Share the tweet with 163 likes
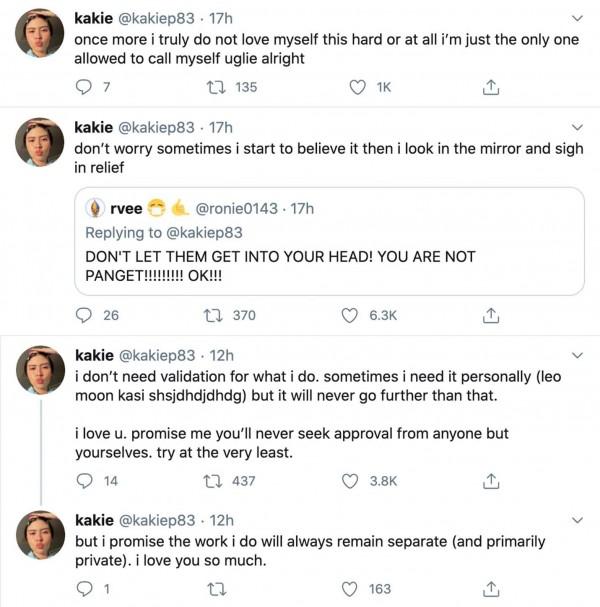600x607 pixels. point(490,589)
